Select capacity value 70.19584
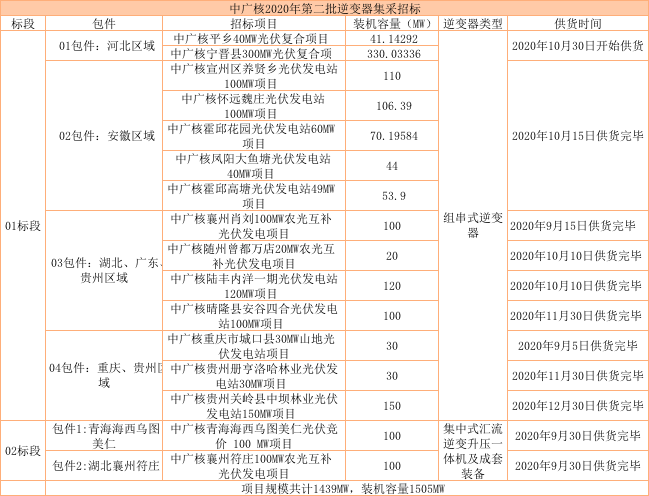The height and width of the screenshot is (496, 649). (x=392, y=136)
